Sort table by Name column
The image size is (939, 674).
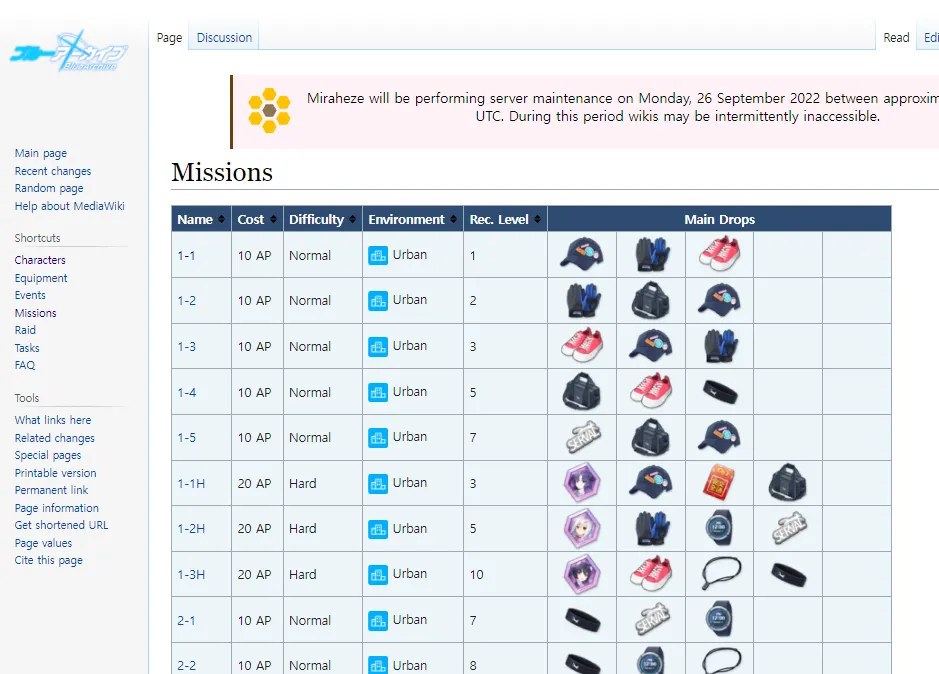tap(200, 219)
